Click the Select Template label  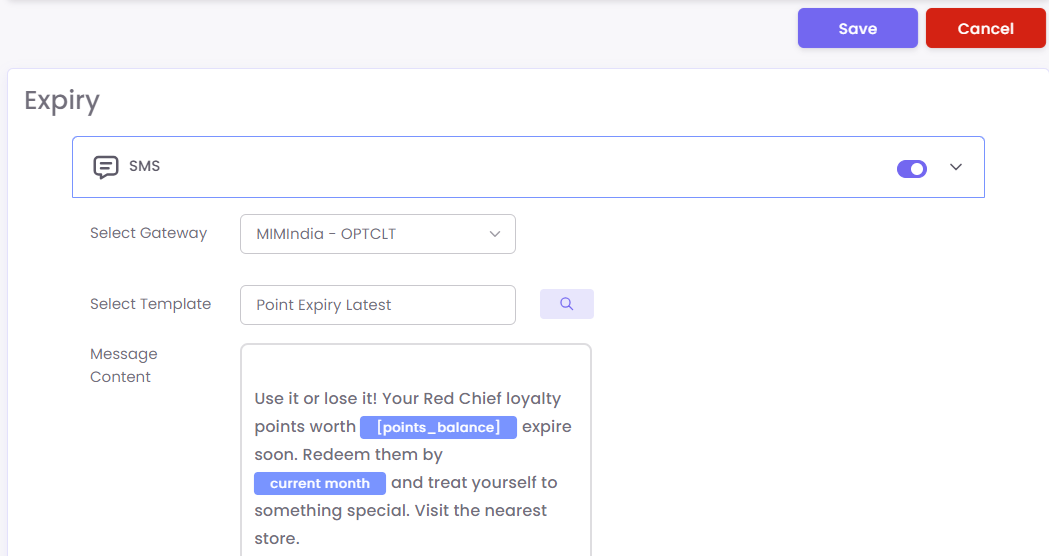pyautogui.click(x=150, y=304)
